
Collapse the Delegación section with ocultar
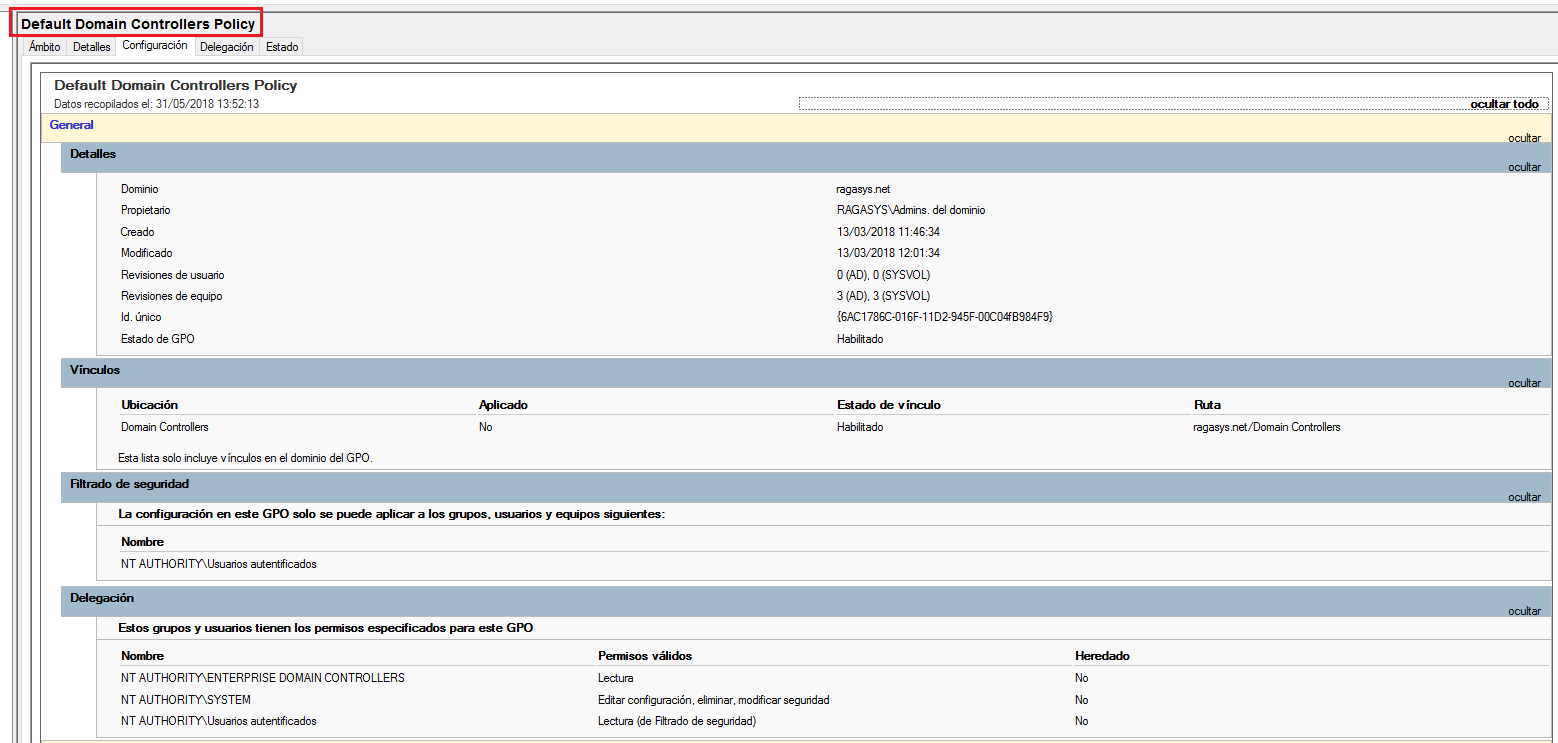pos(1524,610)
